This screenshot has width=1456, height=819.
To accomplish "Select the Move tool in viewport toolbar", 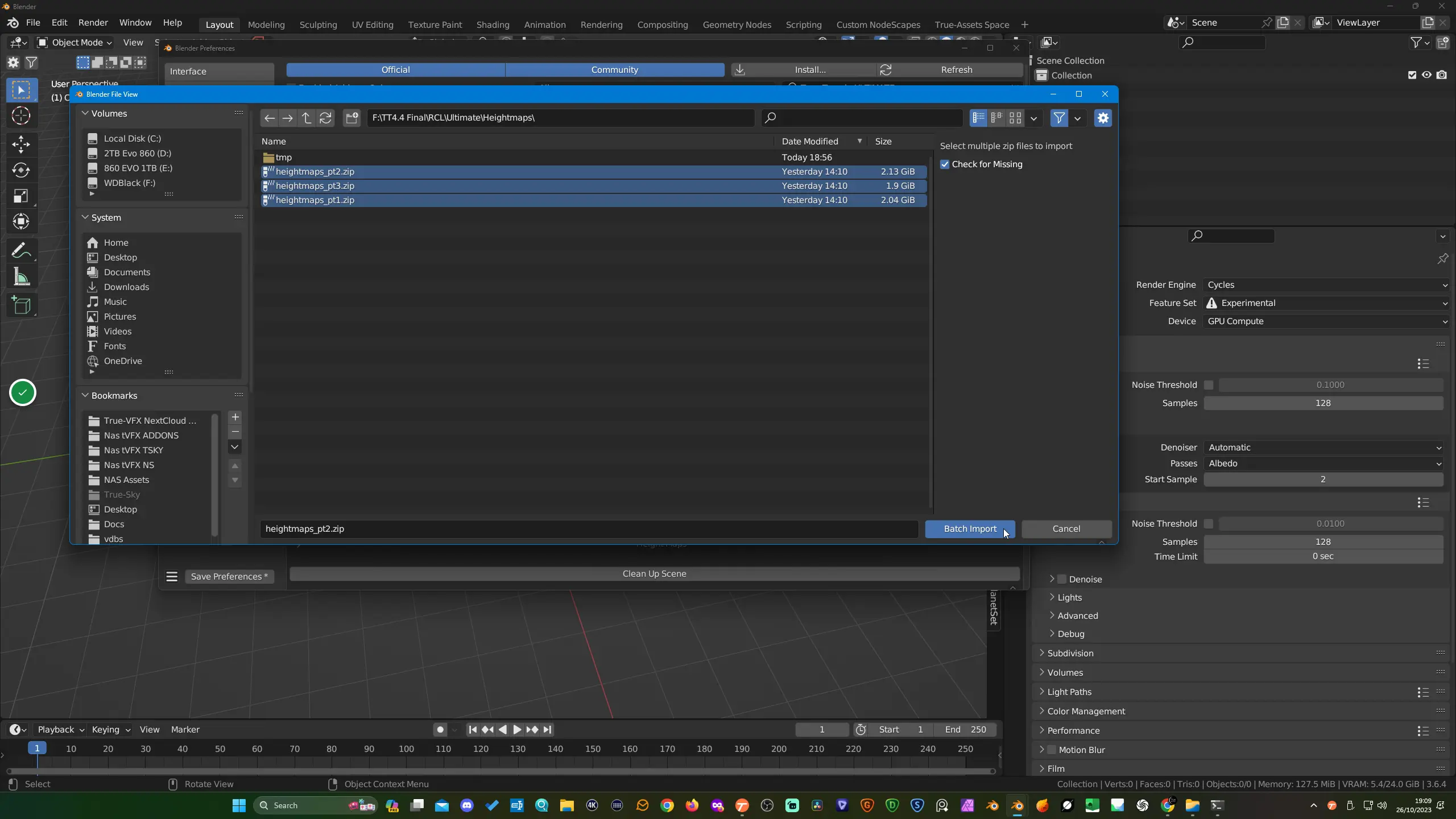I will click(21, 144).
